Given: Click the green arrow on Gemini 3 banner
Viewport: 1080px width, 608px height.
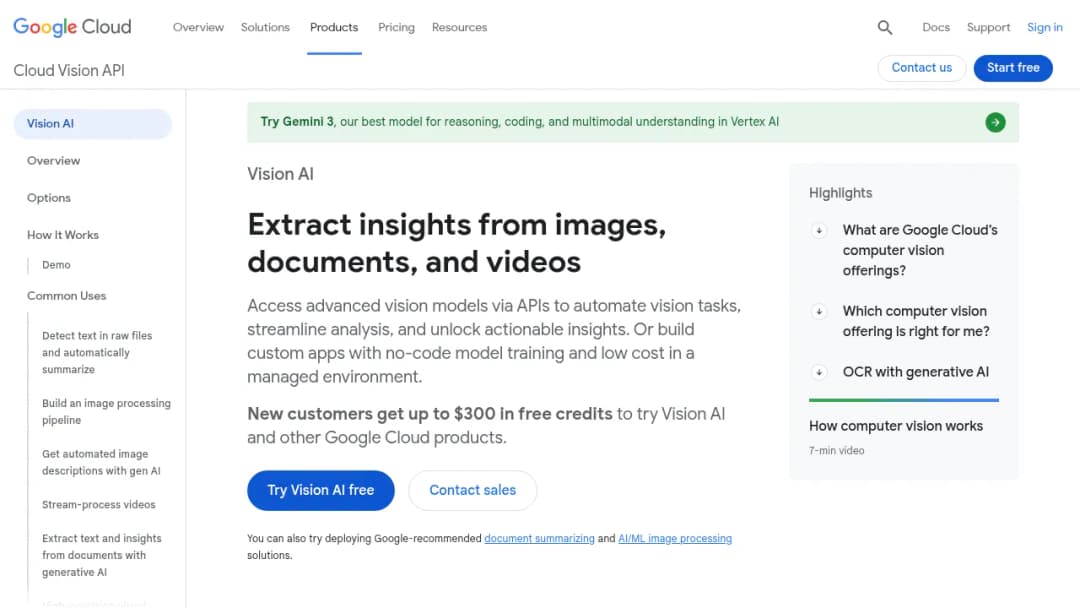Looking at the screenshot, I should [995, 123].
